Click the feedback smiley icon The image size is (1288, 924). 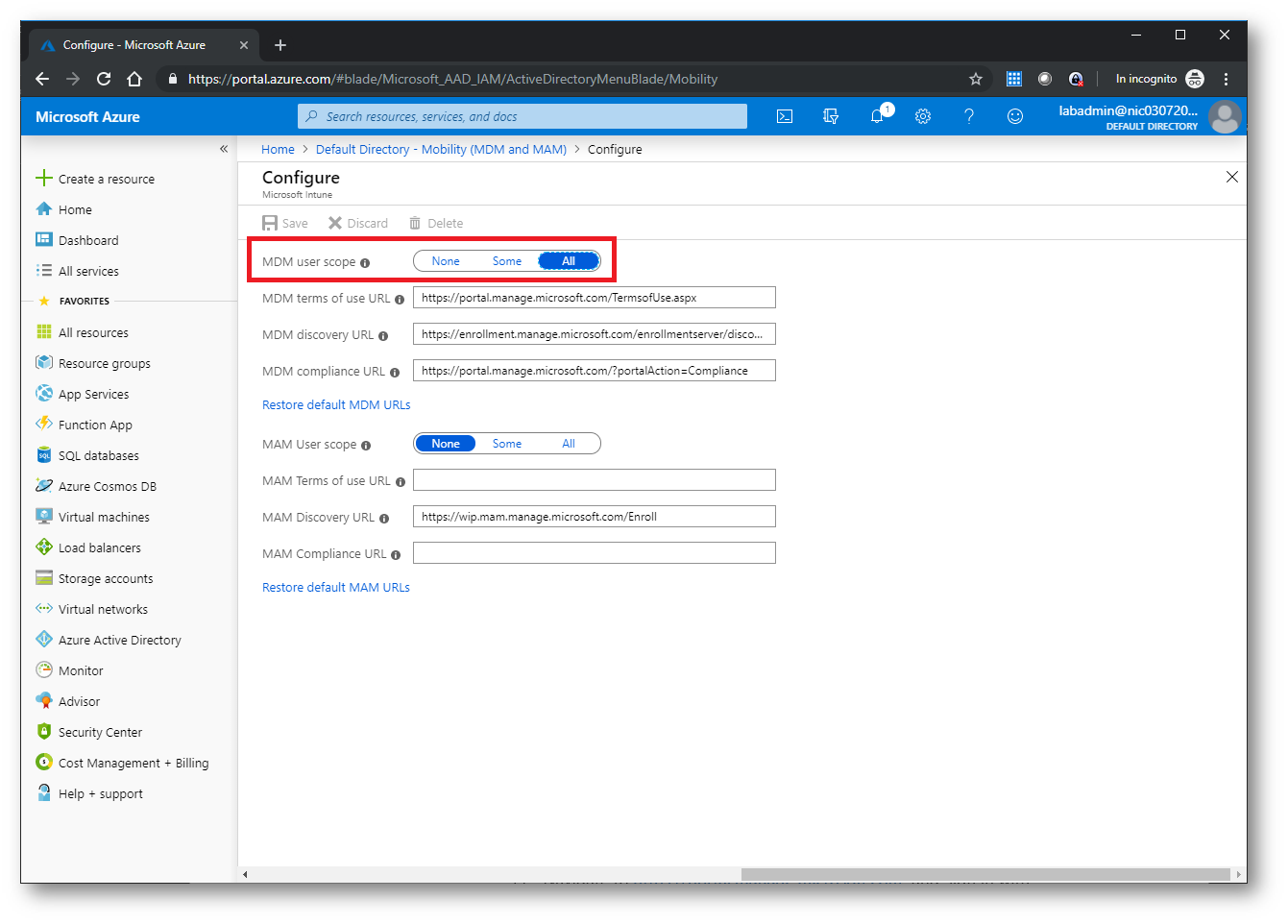pos(1015,116)
